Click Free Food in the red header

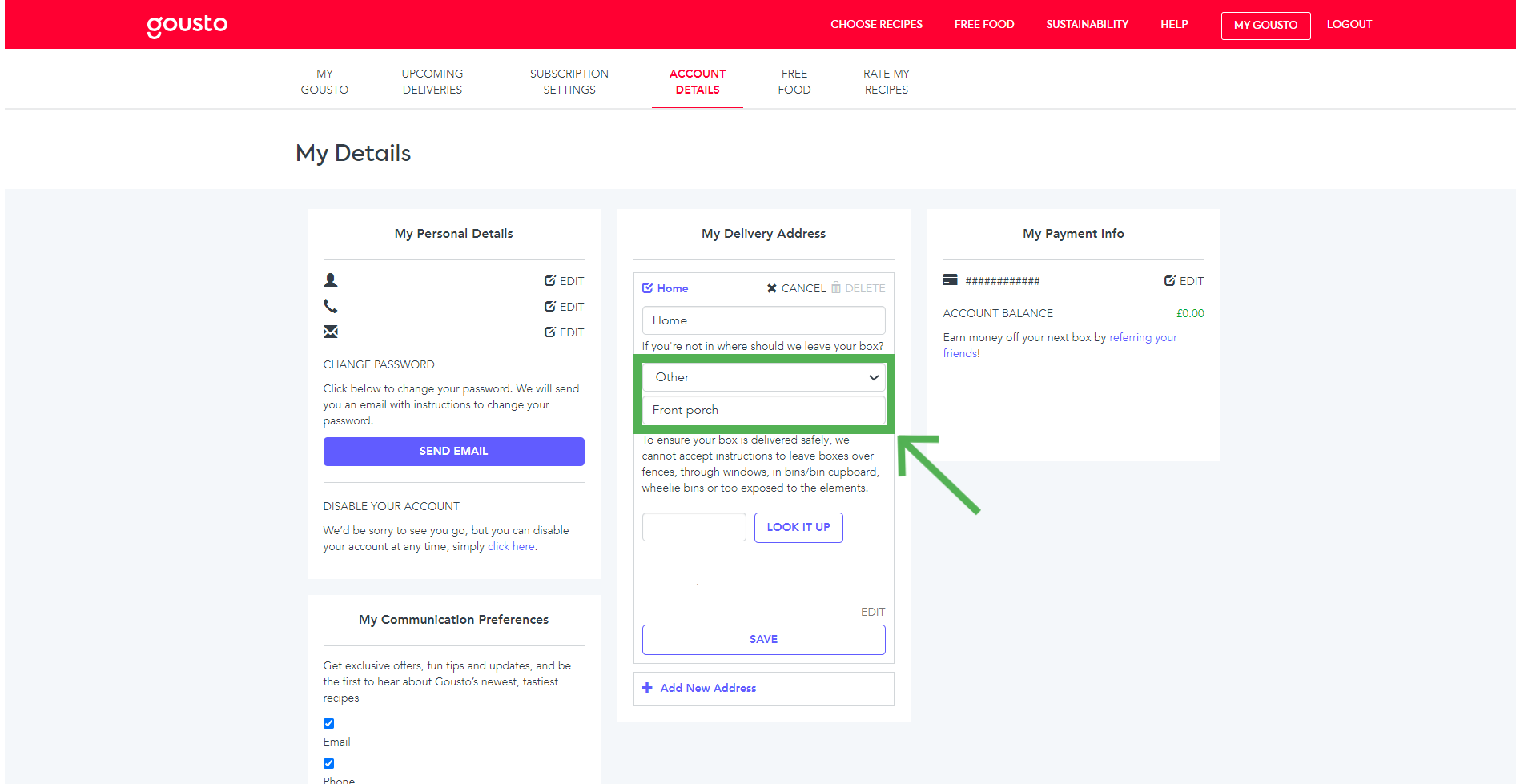point(984,25)
